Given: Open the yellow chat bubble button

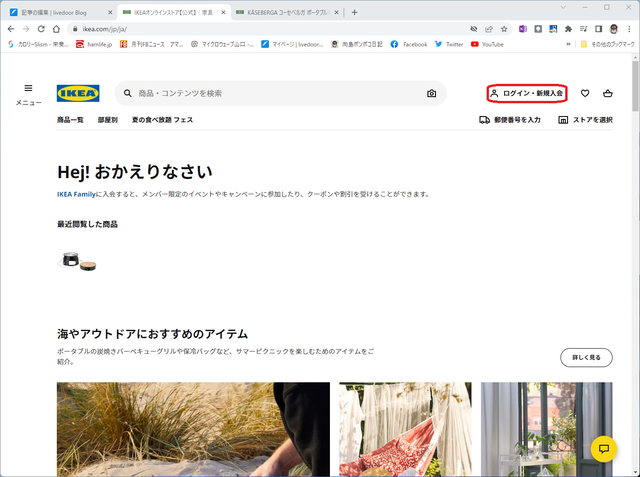Looking at the screenshot, I should pos(604,449).
